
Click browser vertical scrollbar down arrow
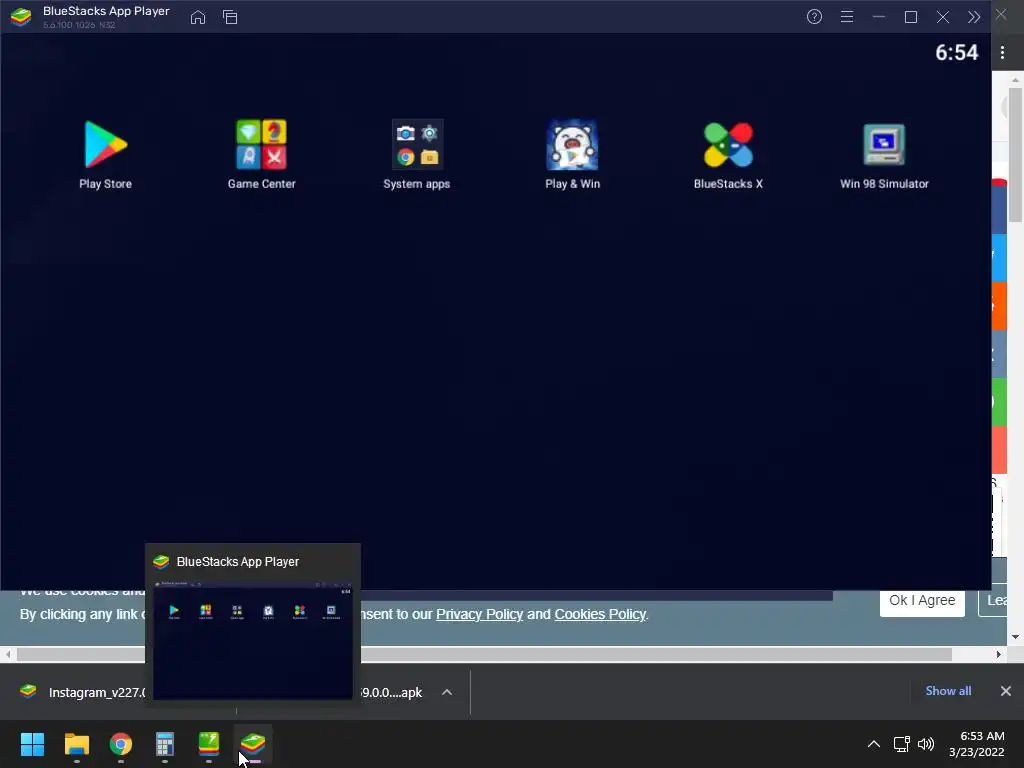click(1015, 637)
